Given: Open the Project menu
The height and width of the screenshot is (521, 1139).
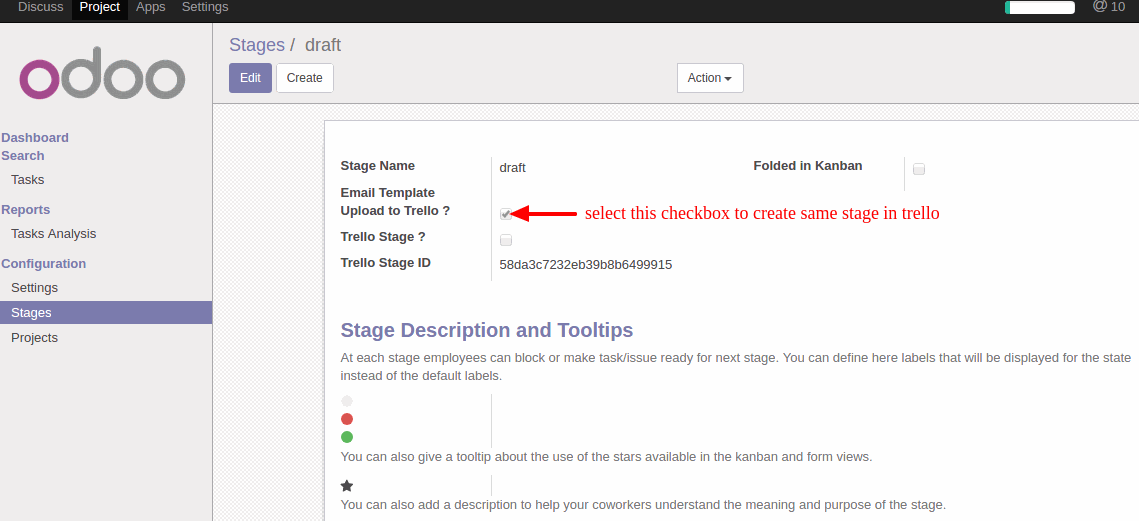Looking at the screenshot, I should coord(100,7).
